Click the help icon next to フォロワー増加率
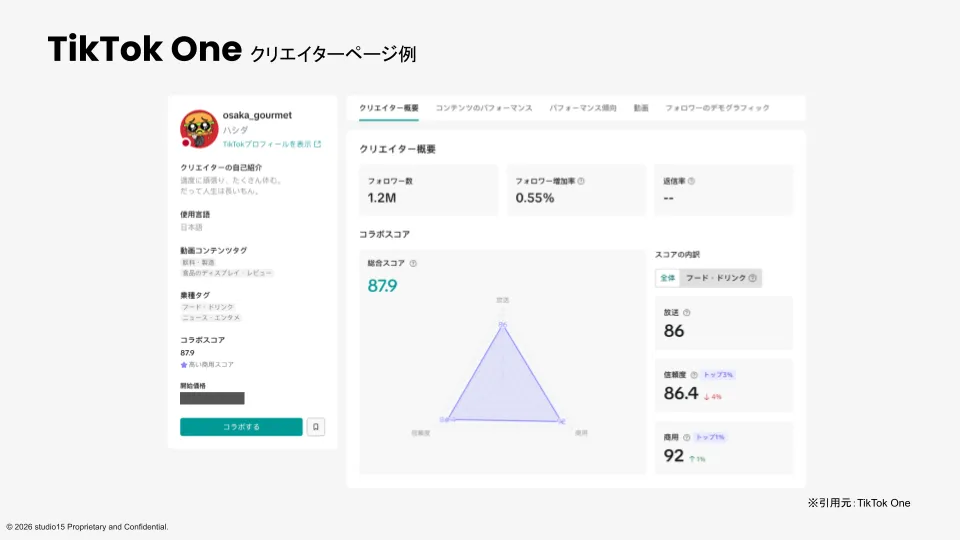Screen dimensions: 960x540 pos(581,181)
